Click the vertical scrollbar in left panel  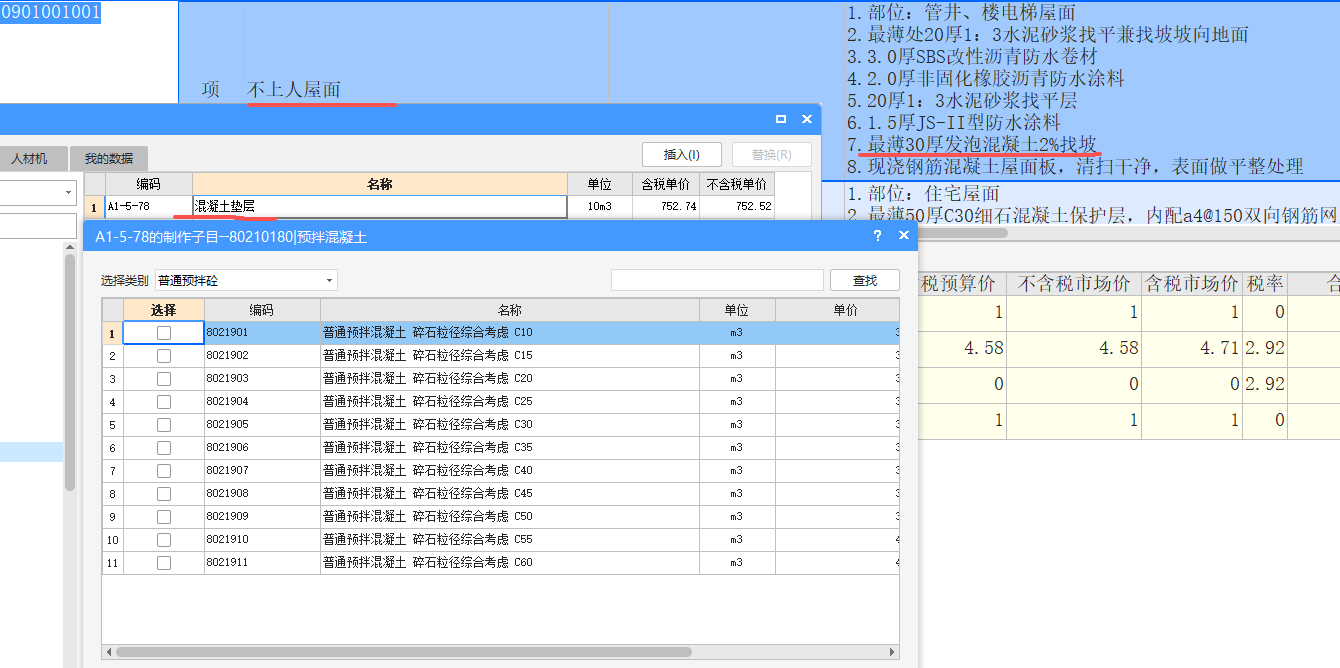[x=70, y=372]
